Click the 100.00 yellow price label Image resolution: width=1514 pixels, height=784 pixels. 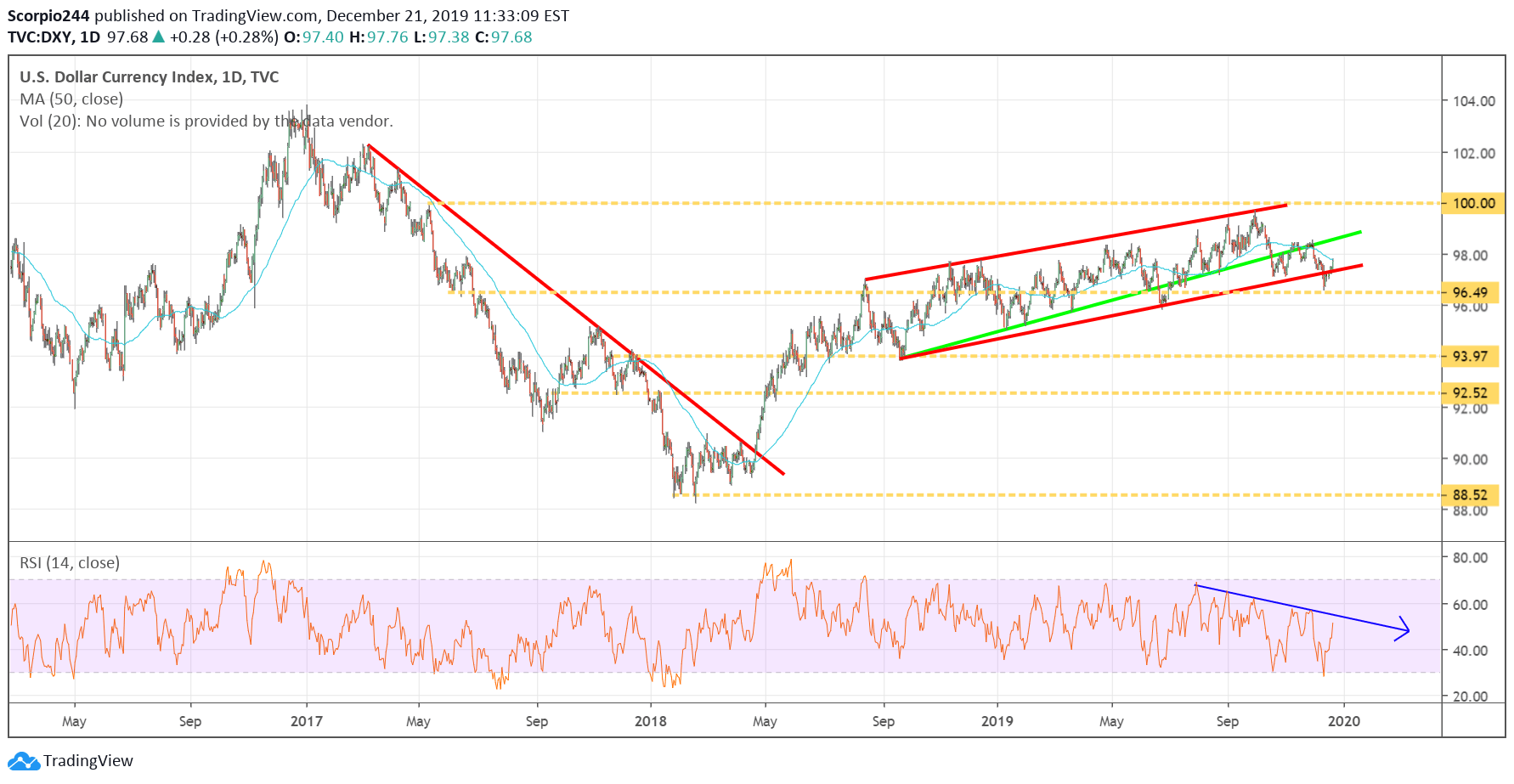click(x=1474, y=204)
